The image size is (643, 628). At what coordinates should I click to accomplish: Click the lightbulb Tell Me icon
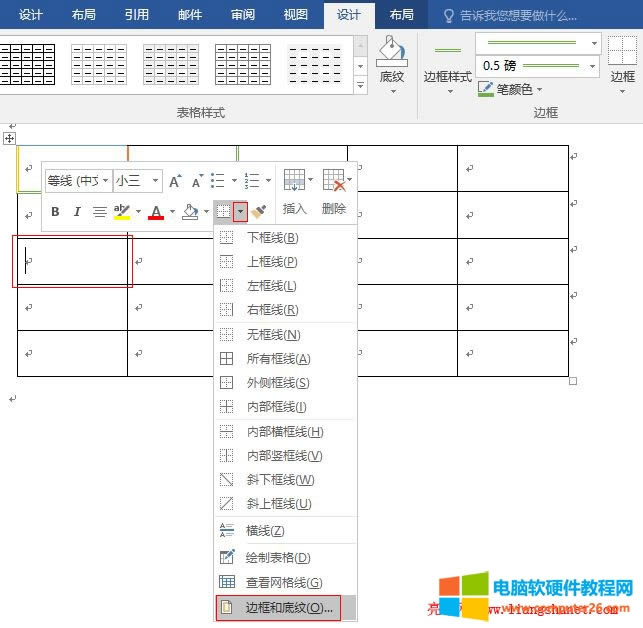point(449,16)
